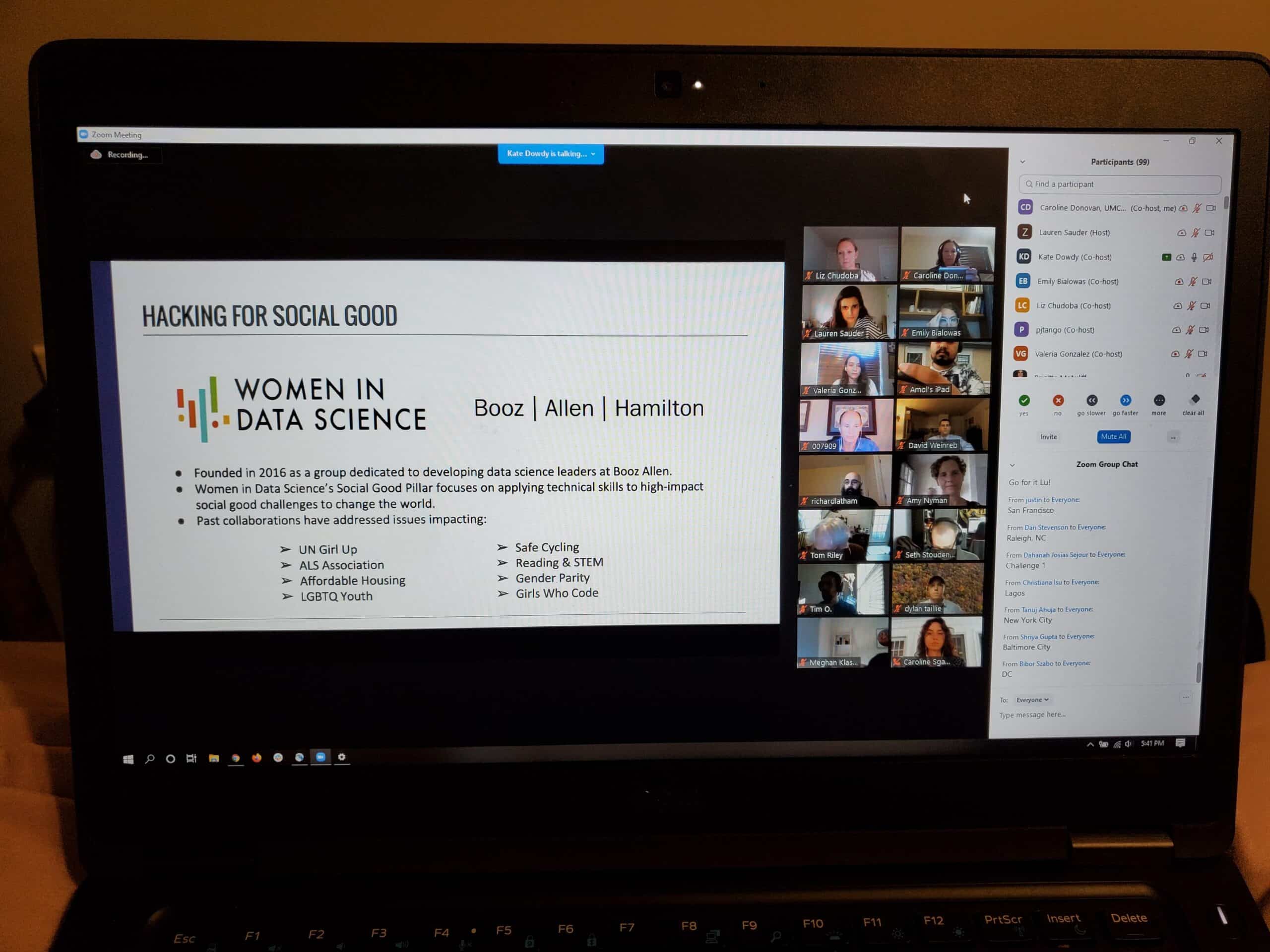Click the taskbar search magnifier icon
The height and width of the screenshot is (952, 1270).
(x=150, y=759)
